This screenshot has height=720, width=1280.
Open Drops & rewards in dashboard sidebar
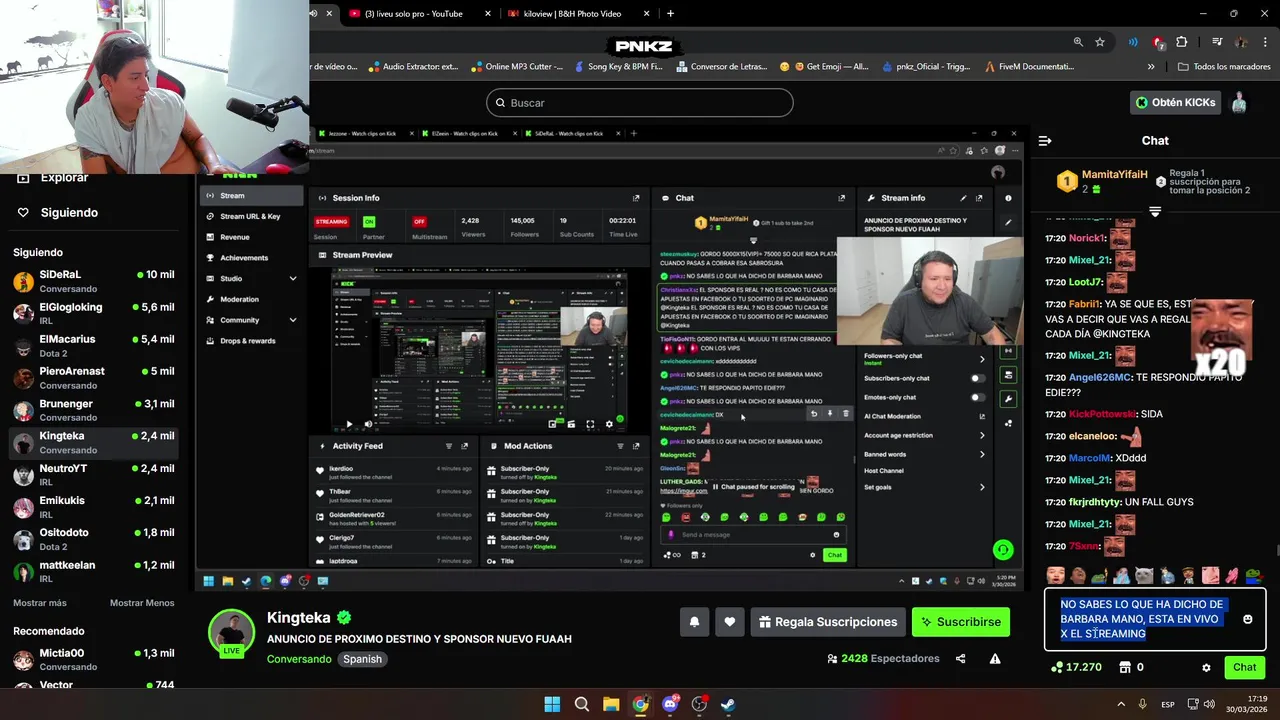[x=251, y=341]
